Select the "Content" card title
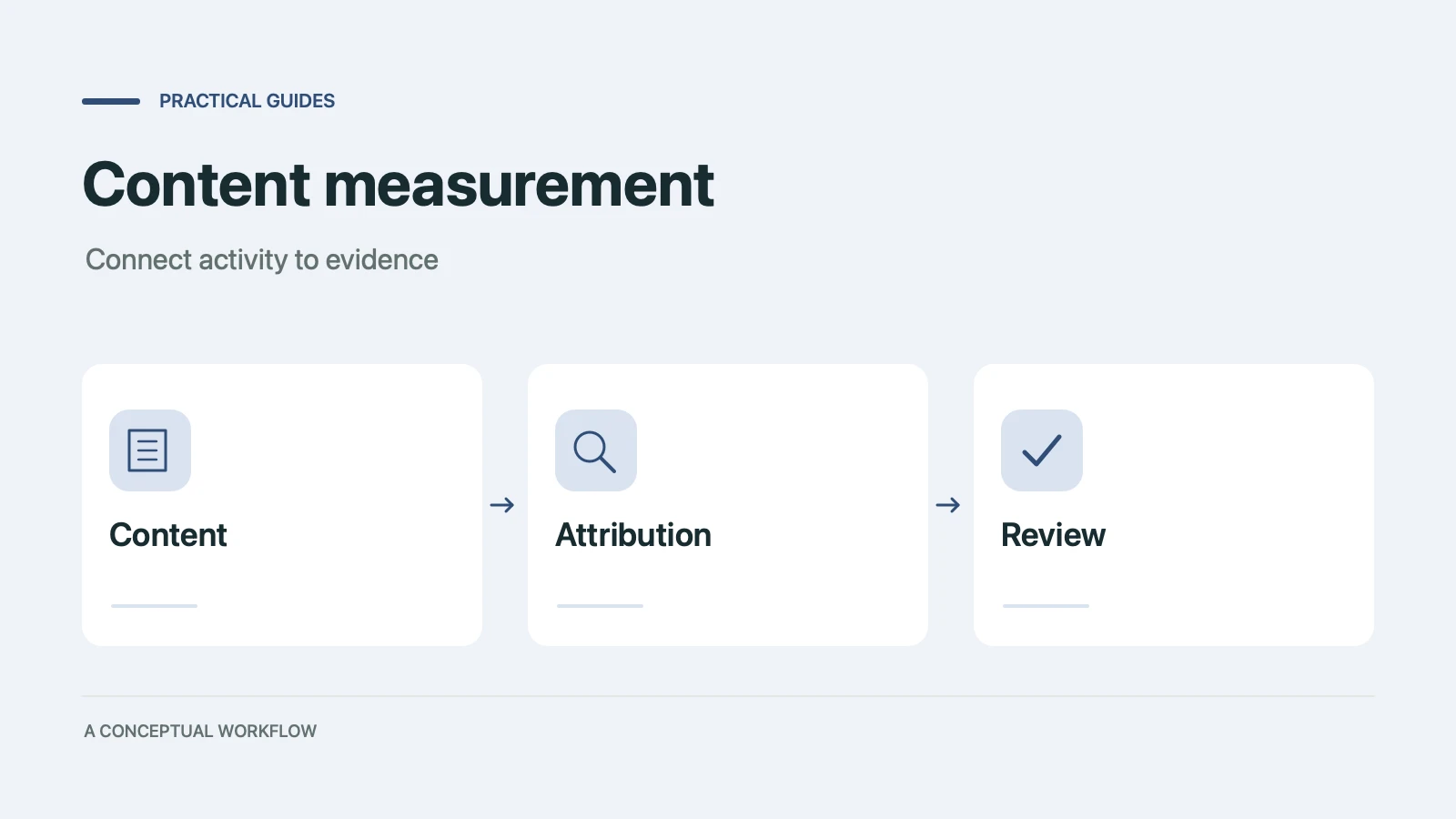Image resolution: width=1456 pixels, height=819 pixels. (168, 535)
